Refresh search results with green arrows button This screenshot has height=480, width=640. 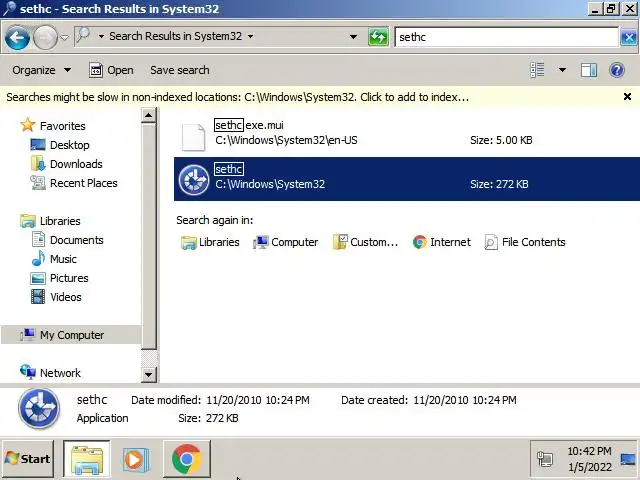coord(378,37)
